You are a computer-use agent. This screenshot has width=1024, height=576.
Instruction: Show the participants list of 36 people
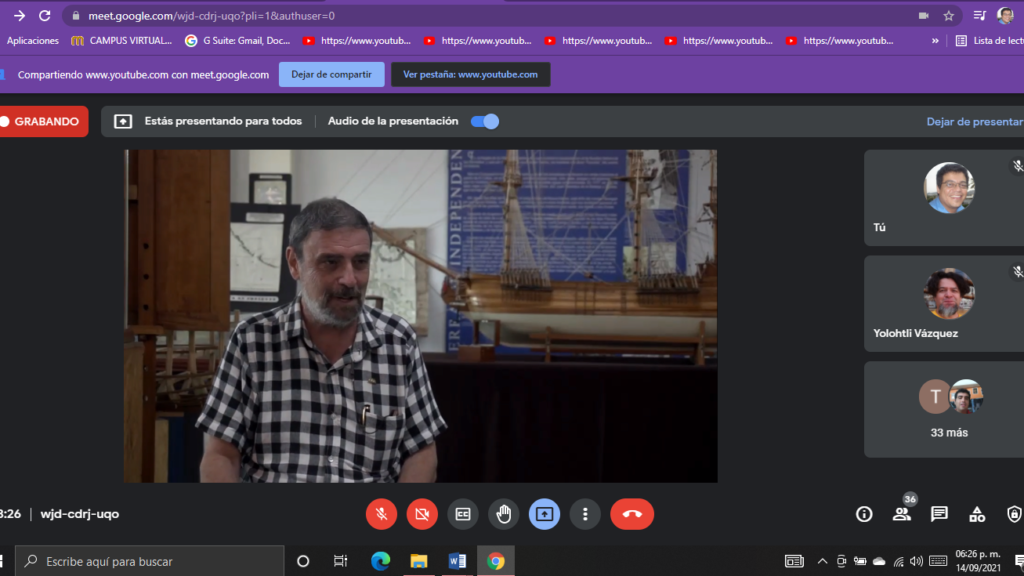click(902, 514)
